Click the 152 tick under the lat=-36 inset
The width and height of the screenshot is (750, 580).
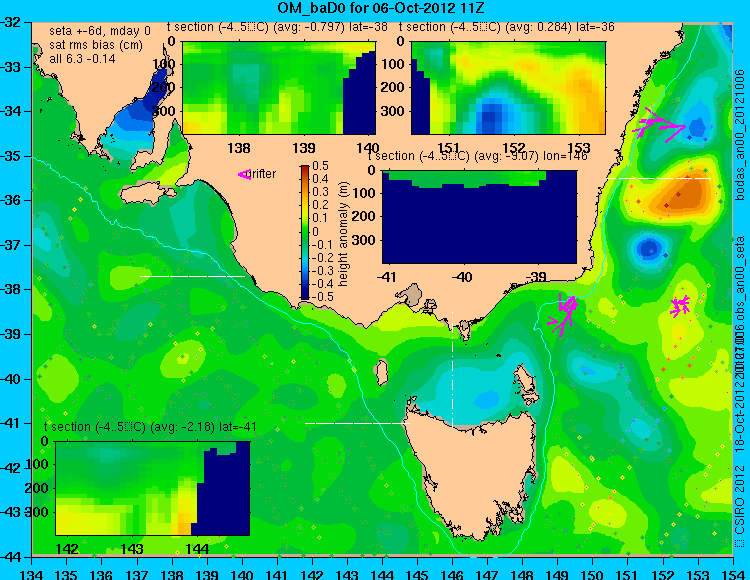tap(514, 148)
